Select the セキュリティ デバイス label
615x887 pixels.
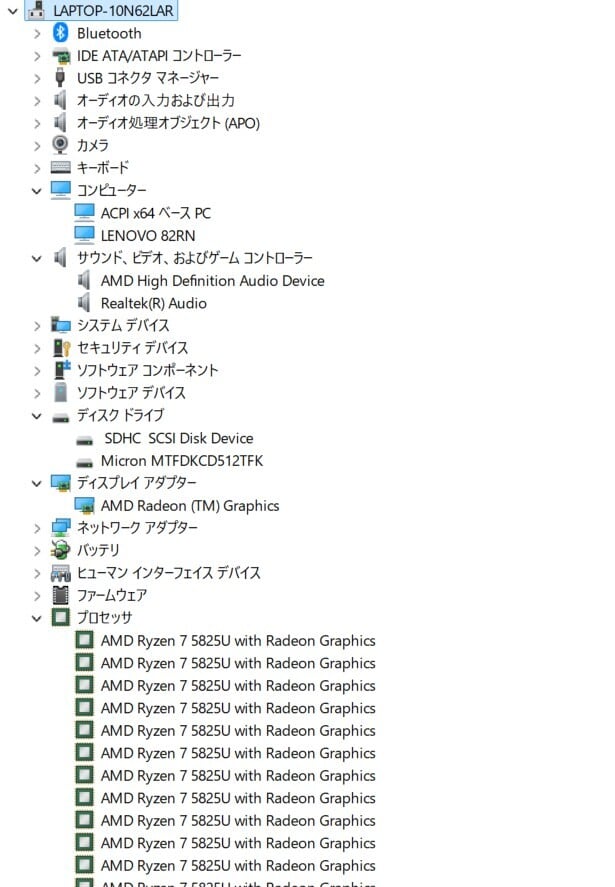132,348
